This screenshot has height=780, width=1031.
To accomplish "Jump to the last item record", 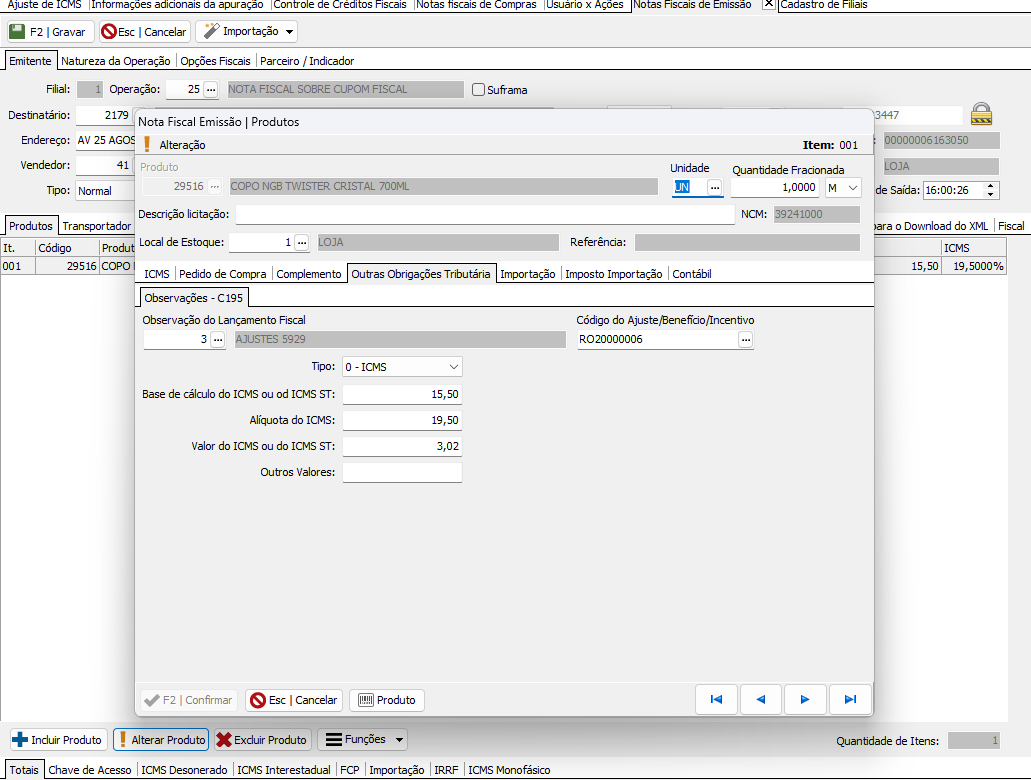I will click(x=850, y=700).
